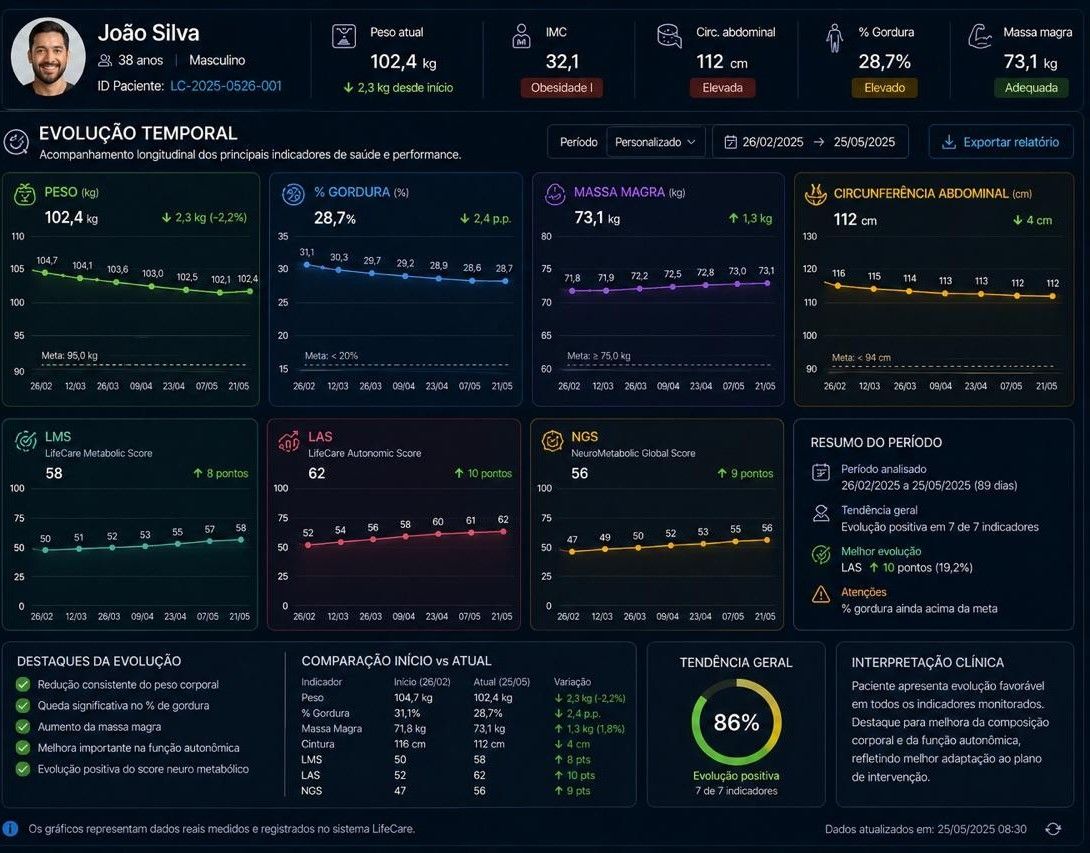Click '% gordura ainda acima da meta' text
This screenshot has height=853, width=1090.
click(919, 608)
